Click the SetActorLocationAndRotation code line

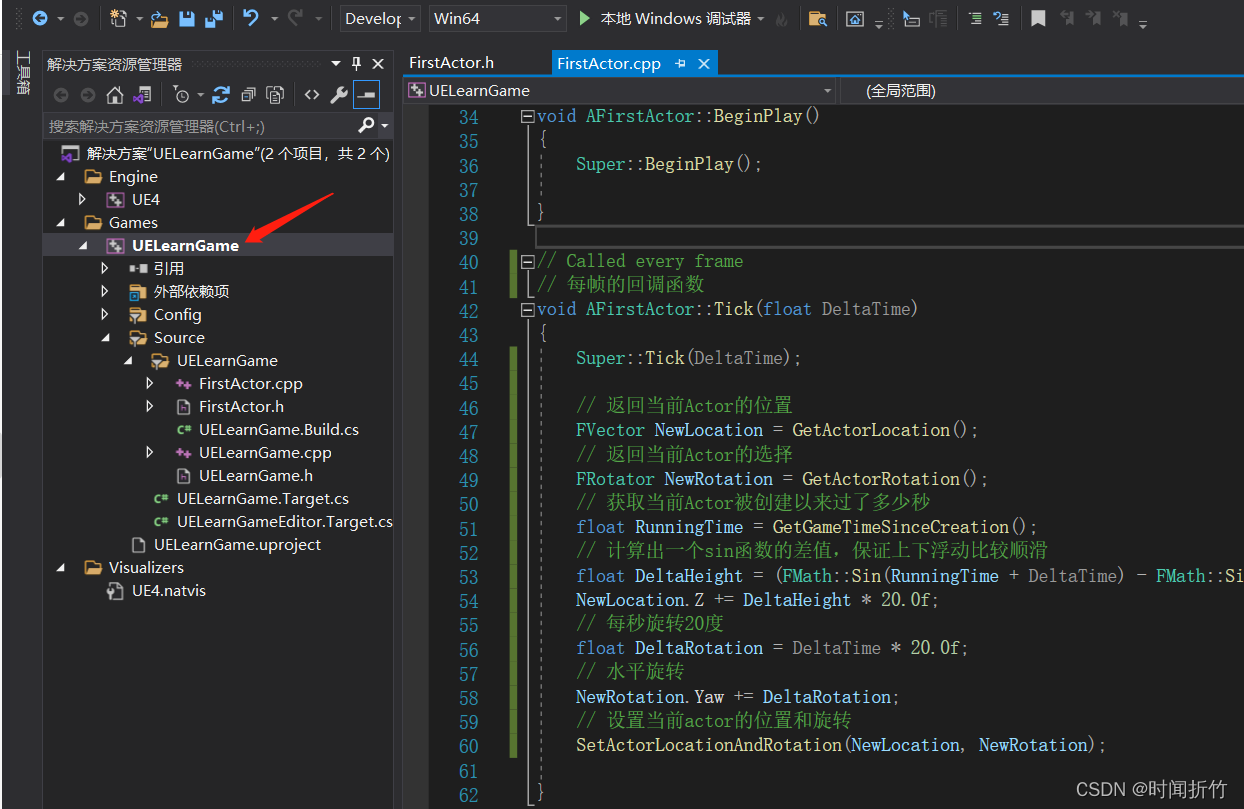(x=842, y=745)
